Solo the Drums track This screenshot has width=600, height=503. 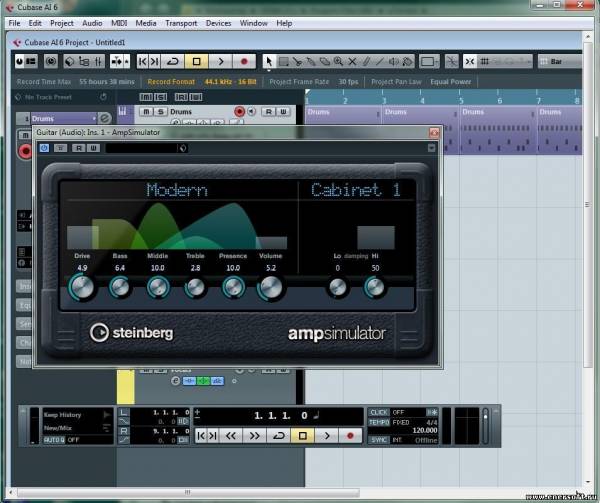pyautogui.click(x=160, y=112)
